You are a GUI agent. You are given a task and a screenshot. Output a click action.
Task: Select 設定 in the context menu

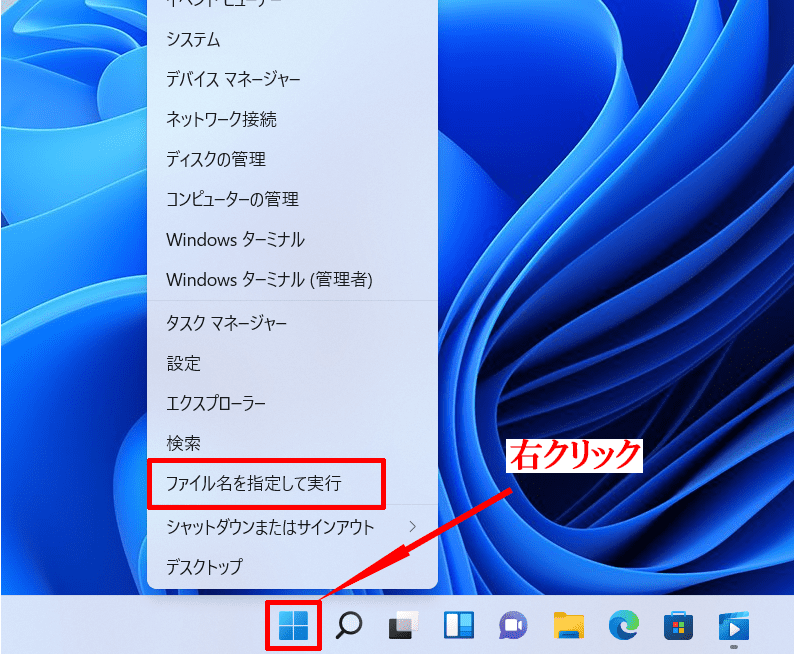[184, 363]
